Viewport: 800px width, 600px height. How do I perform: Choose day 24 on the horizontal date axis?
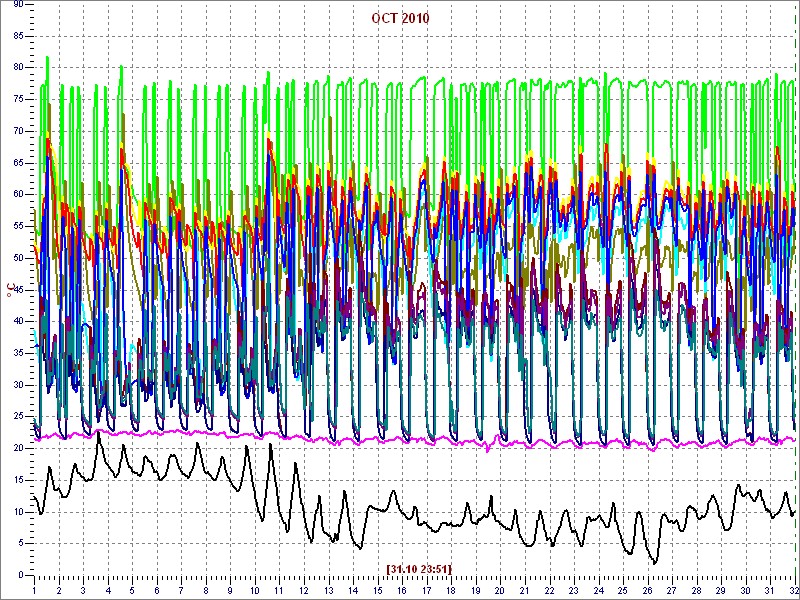coord(597,590)
